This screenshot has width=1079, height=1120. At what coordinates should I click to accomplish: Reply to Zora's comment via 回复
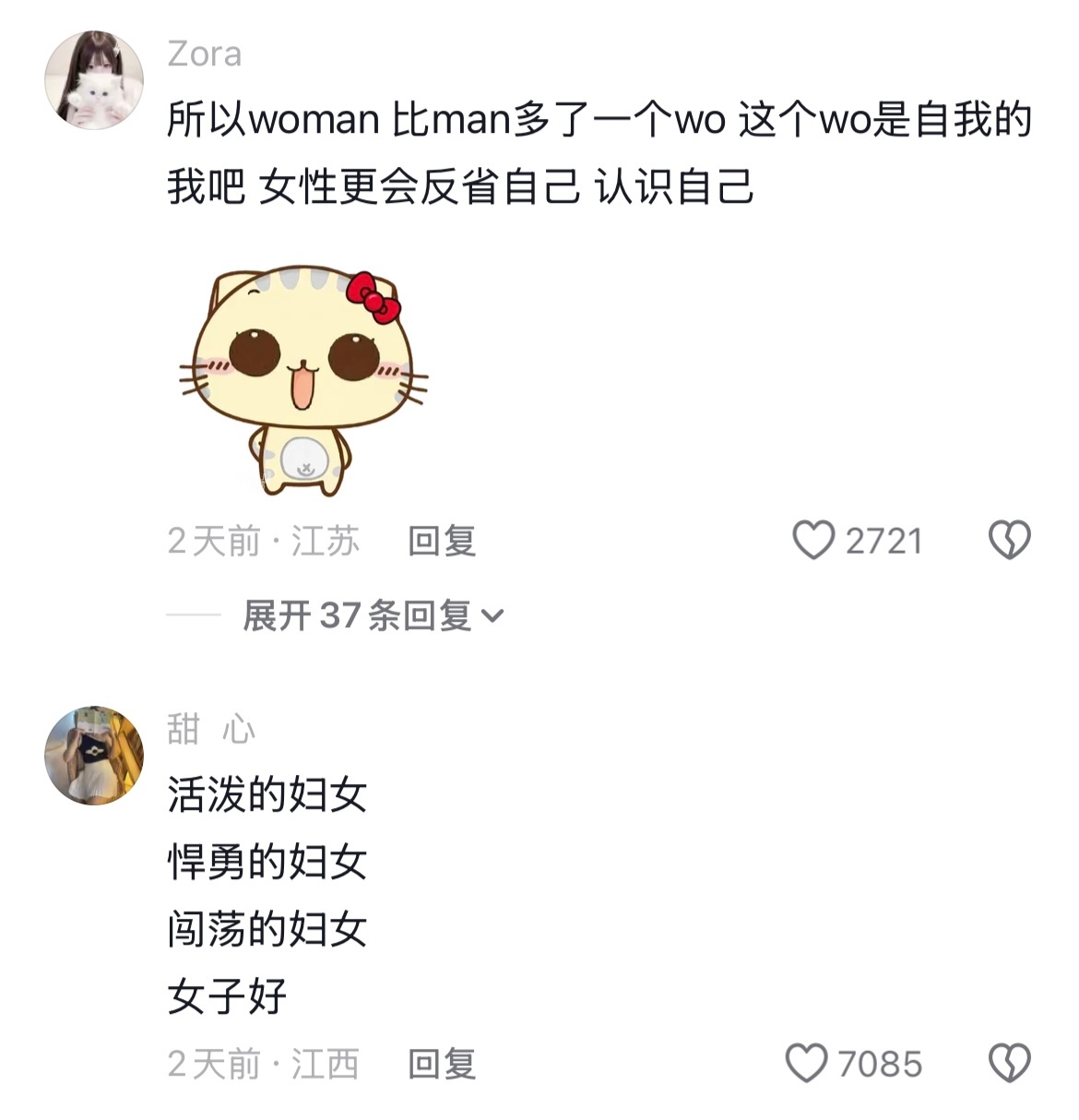(x=442, y=541)
